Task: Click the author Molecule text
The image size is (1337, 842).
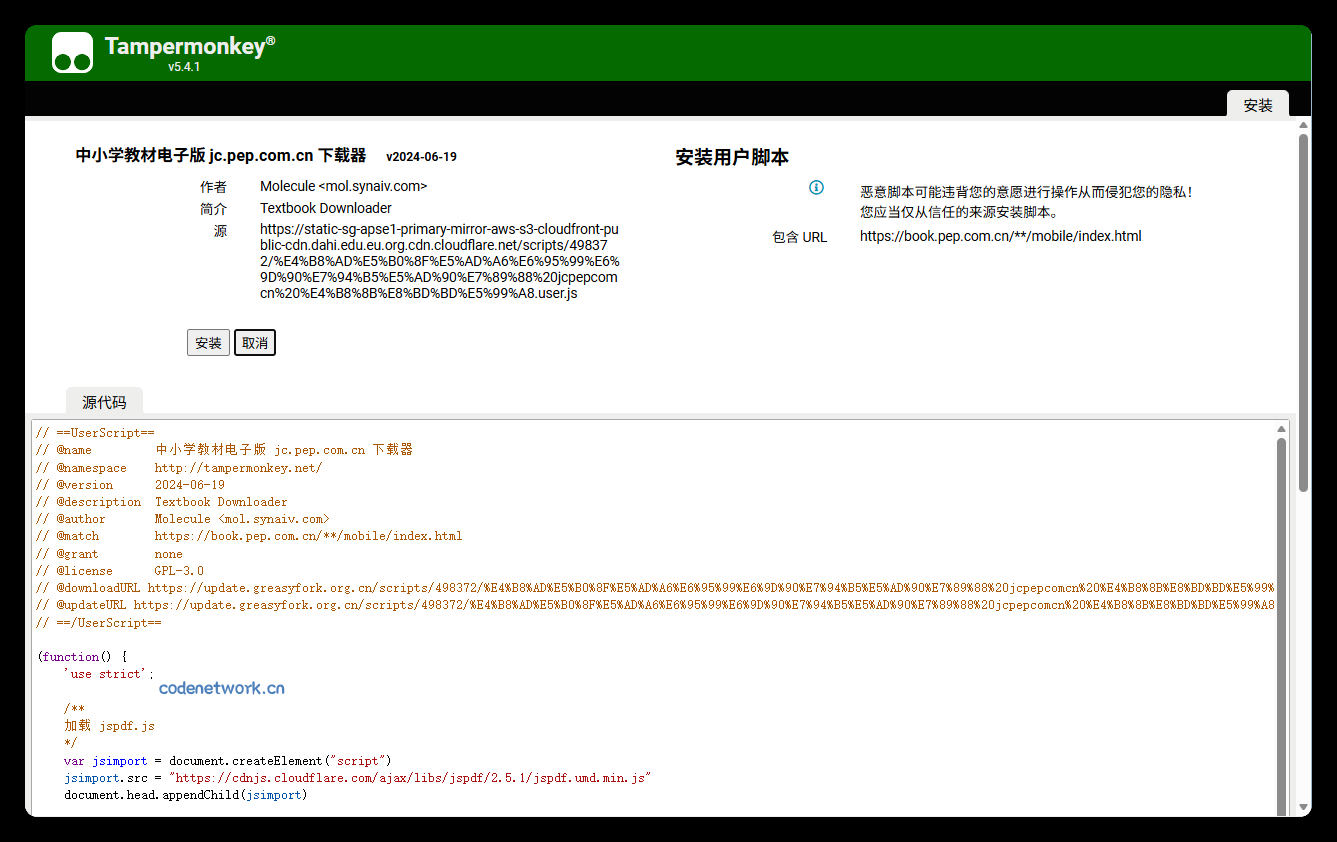Action: (x=343, y=186)
